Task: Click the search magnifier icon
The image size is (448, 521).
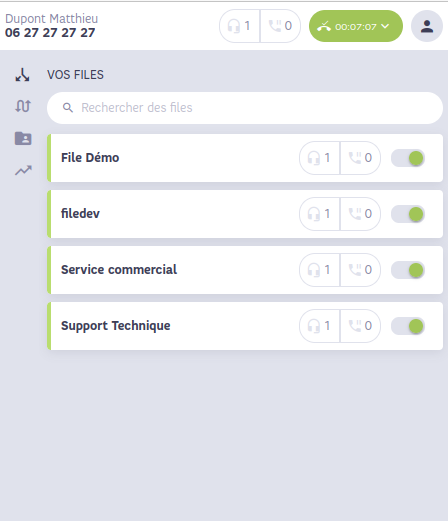Action: click(68, 108)
